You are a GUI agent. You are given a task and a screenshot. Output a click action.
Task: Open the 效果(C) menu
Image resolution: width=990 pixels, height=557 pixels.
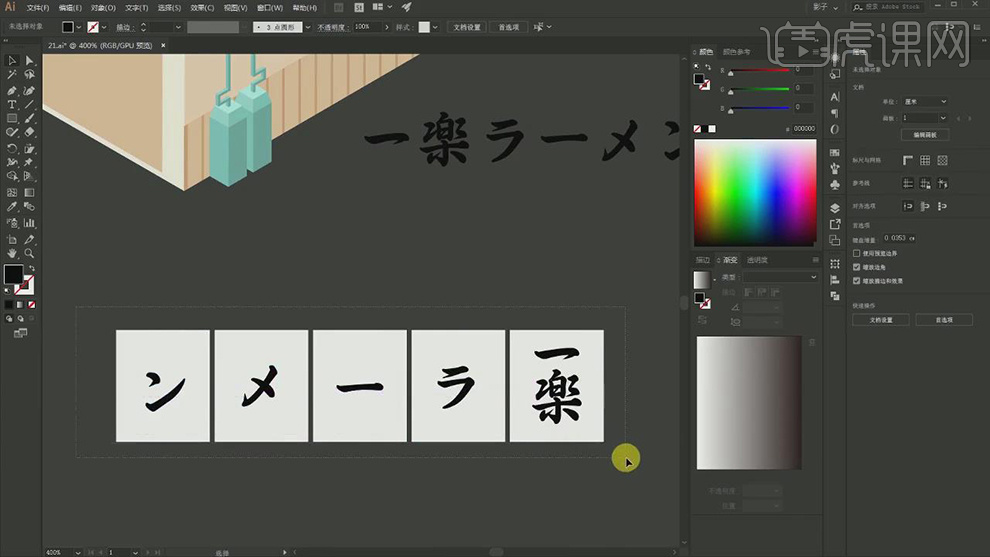click(x=203, y=7)
